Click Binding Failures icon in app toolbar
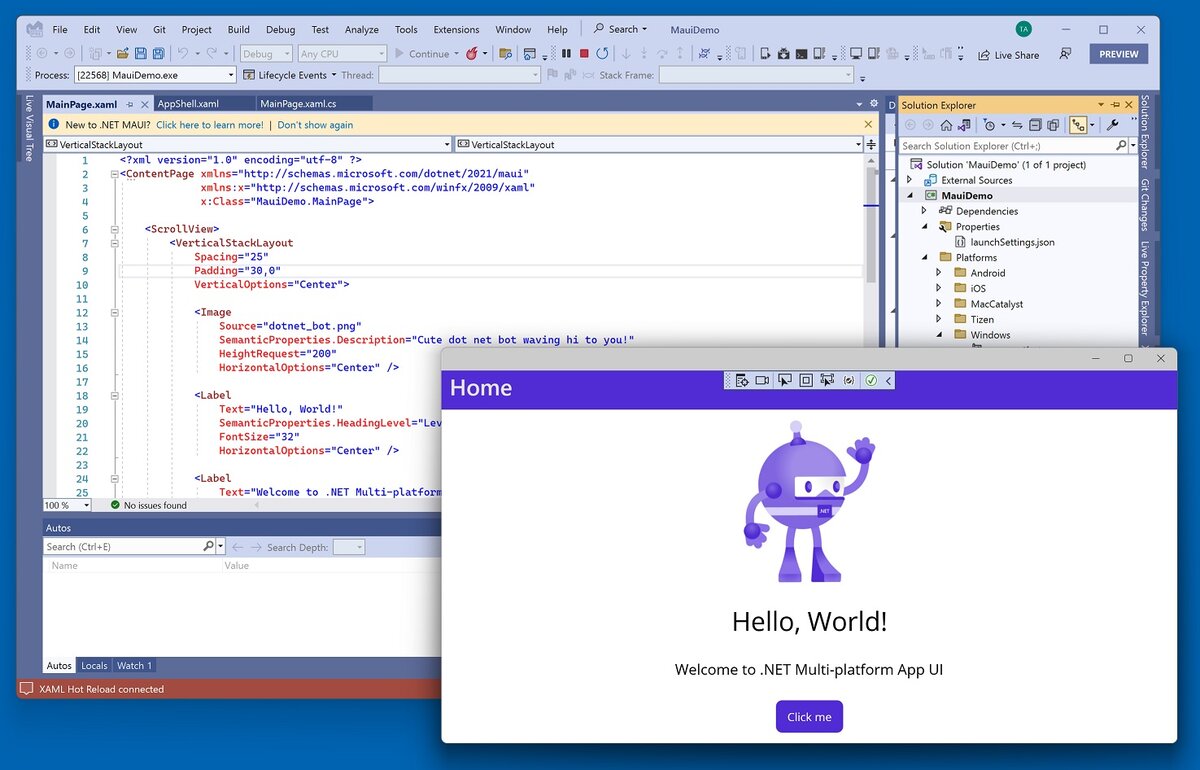1200x770 pixels. pyautogui.click(x=849, y=380)
